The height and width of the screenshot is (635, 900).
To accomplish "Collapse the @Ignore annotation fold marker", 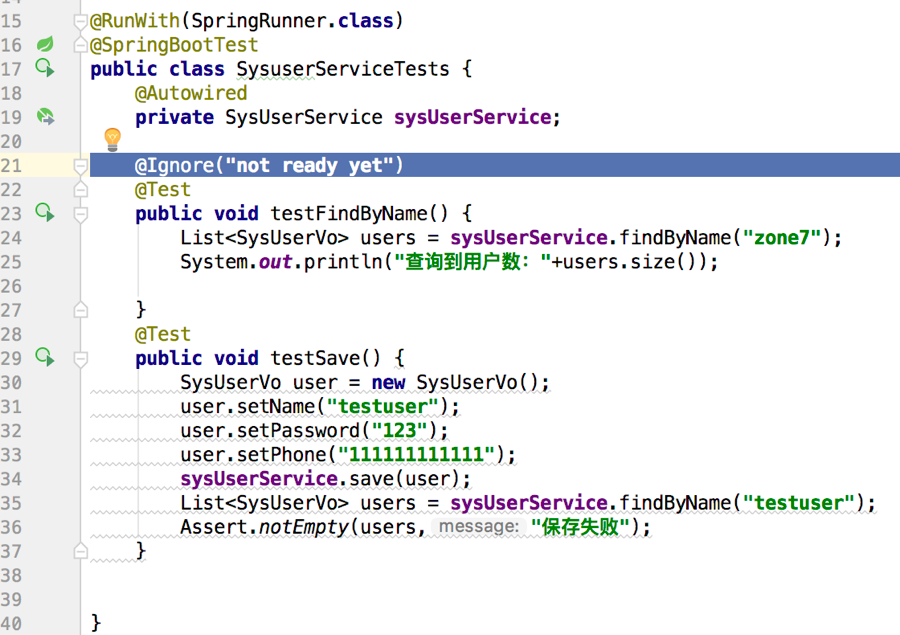I will [81, 166].
